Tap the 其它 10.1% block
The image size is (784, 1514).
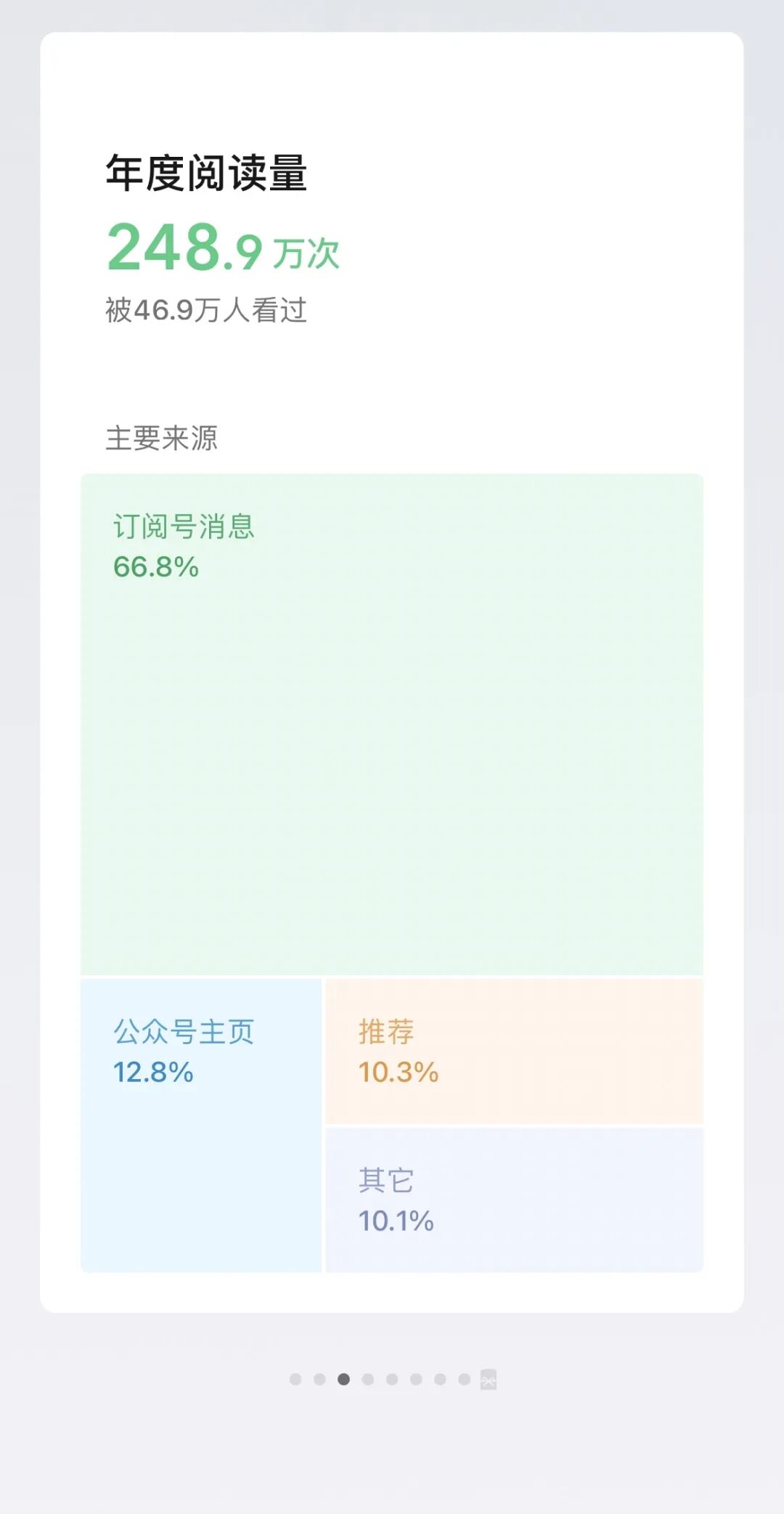pyautogui.click(x=515, y=1200)
